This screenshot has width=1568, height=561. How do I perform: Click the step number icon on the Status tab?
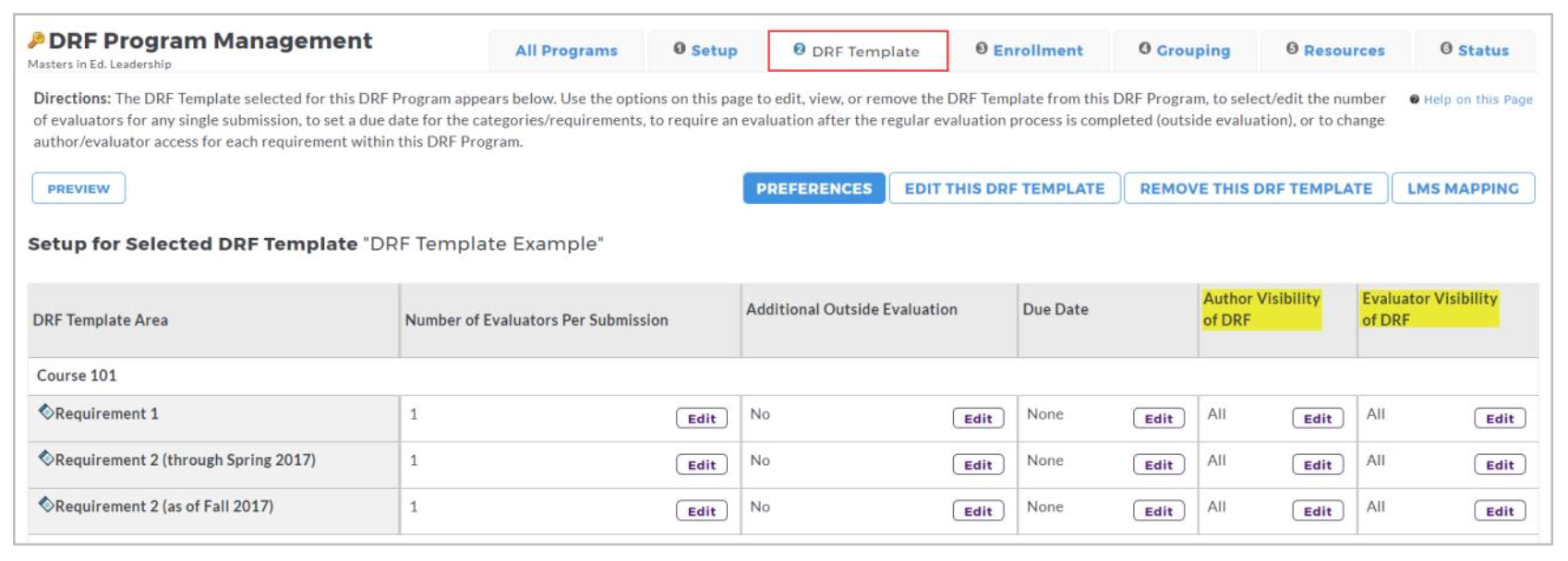(x=1446, y=49)
